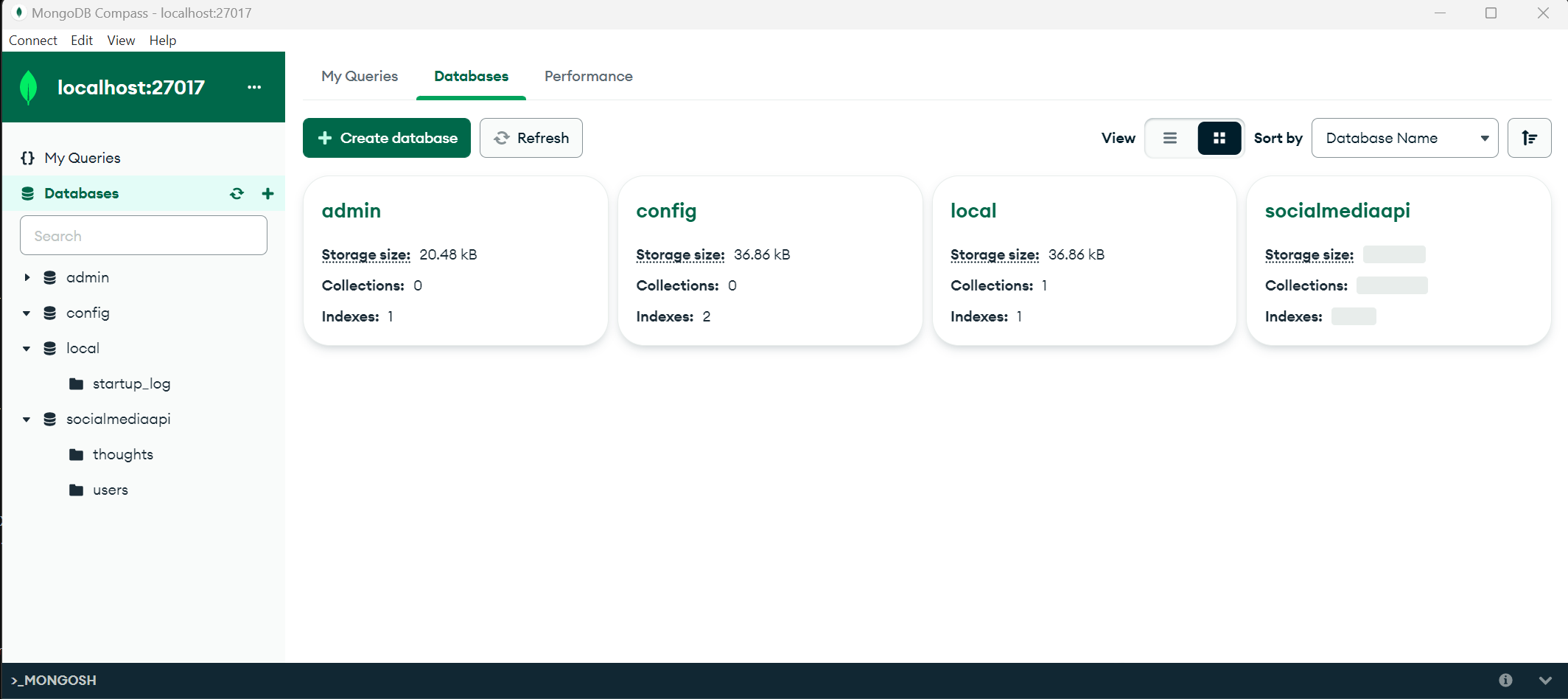Select the users collection under socialmediaapi

point(111,490)
